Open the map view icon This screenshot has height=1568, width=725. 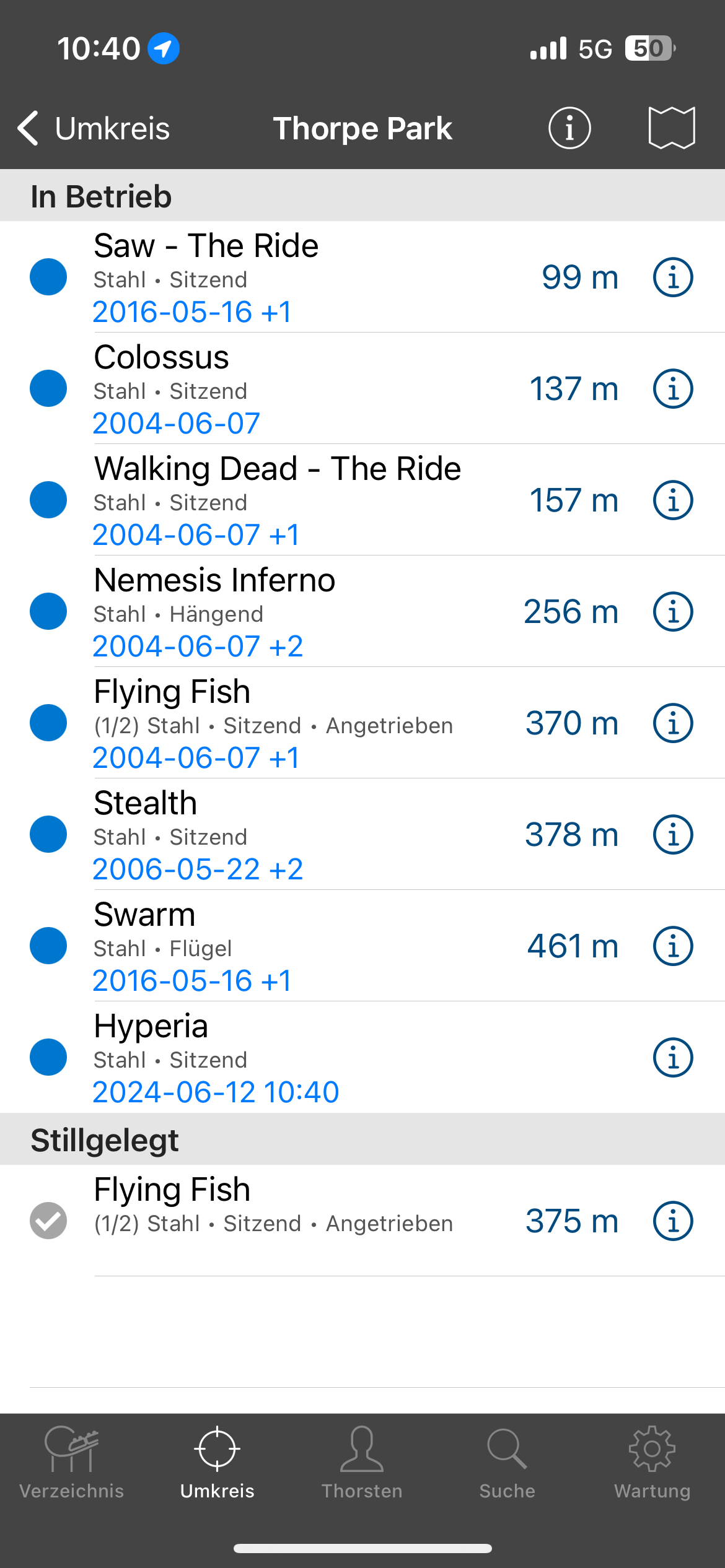[x=672, y=128]
